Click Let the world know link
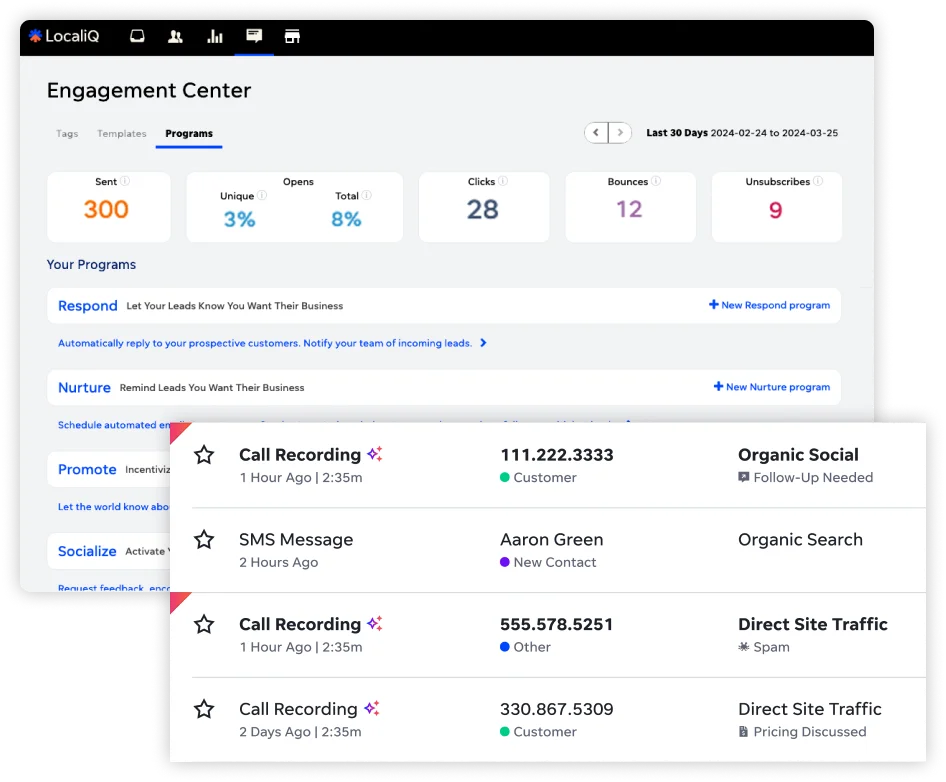Image resolution: width=946 pixels, height=782 pixels. pos(113,506)
